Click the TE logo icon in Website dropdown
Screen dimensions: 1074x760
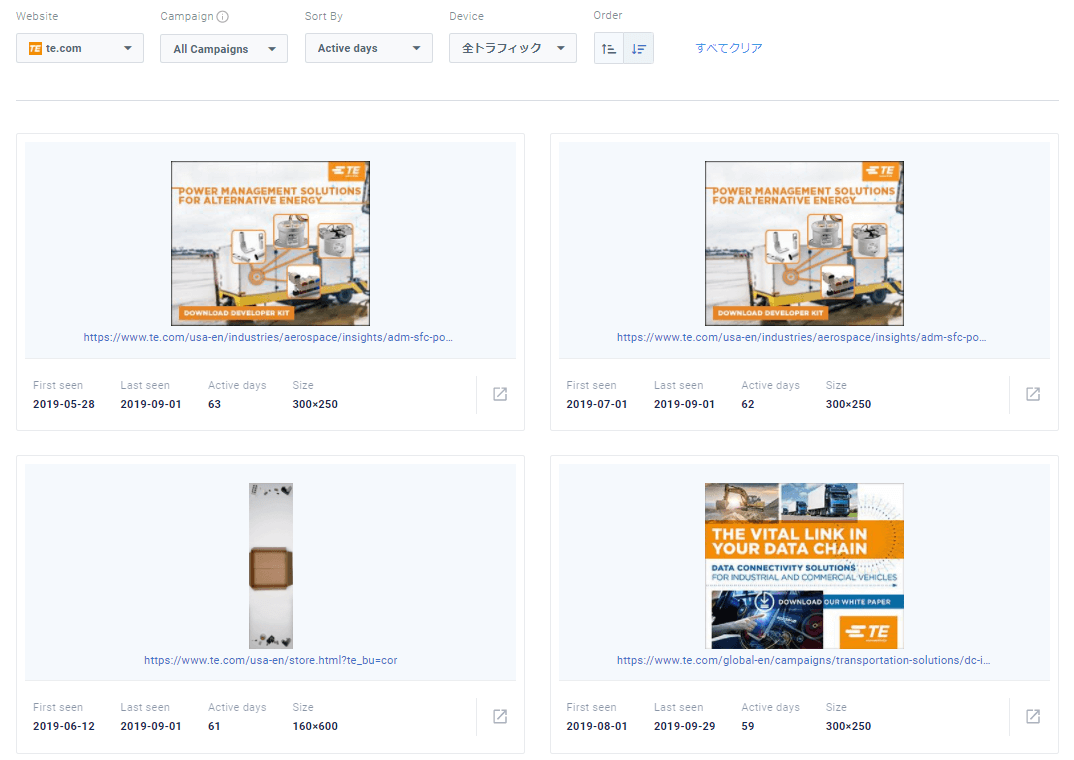pyautogui.click(x=35, y=48)
